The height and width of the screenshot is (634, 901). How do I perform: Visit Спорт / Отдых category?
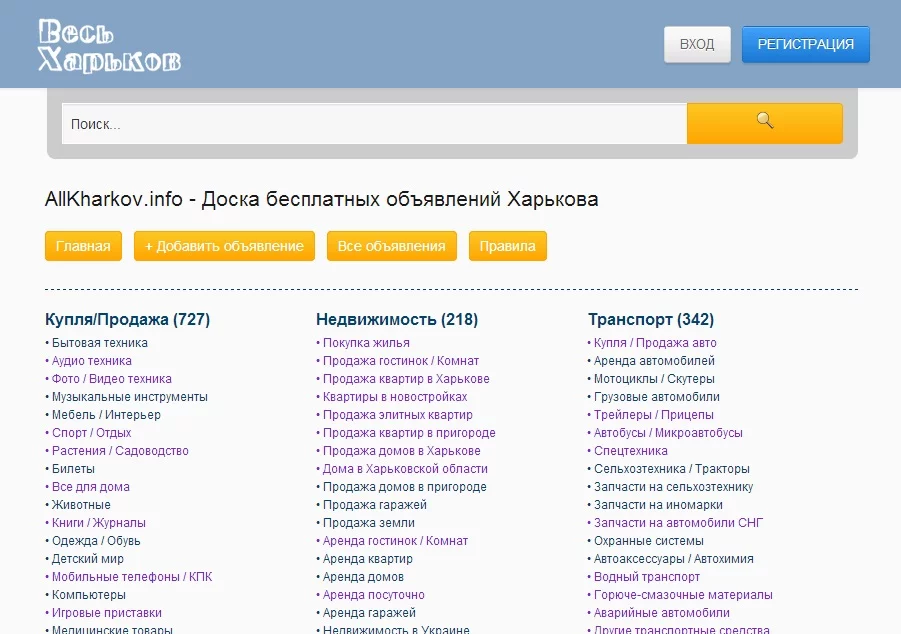point(91,433)
